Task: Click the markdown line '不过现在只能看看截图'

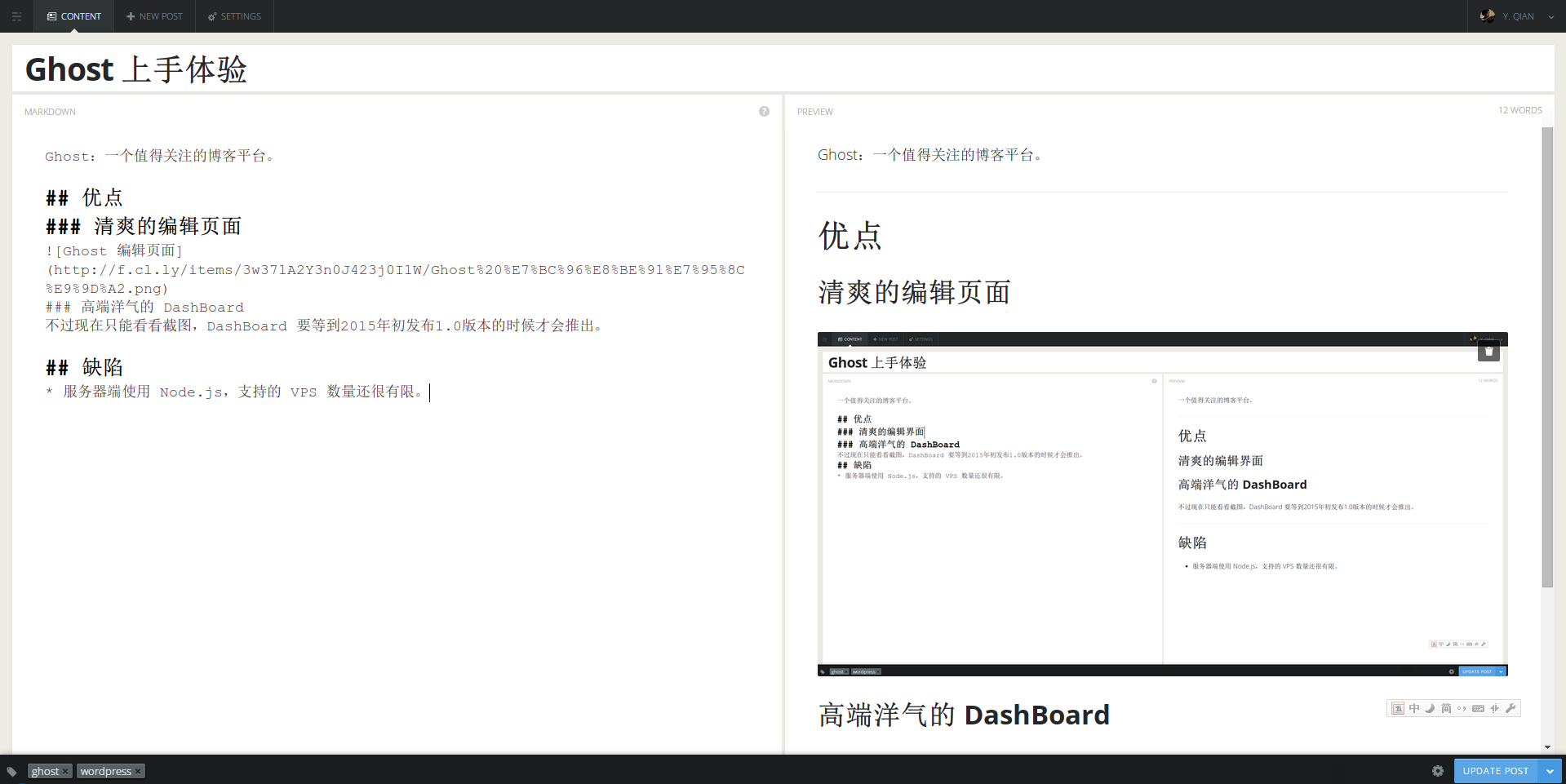Action: pos(326,326)
